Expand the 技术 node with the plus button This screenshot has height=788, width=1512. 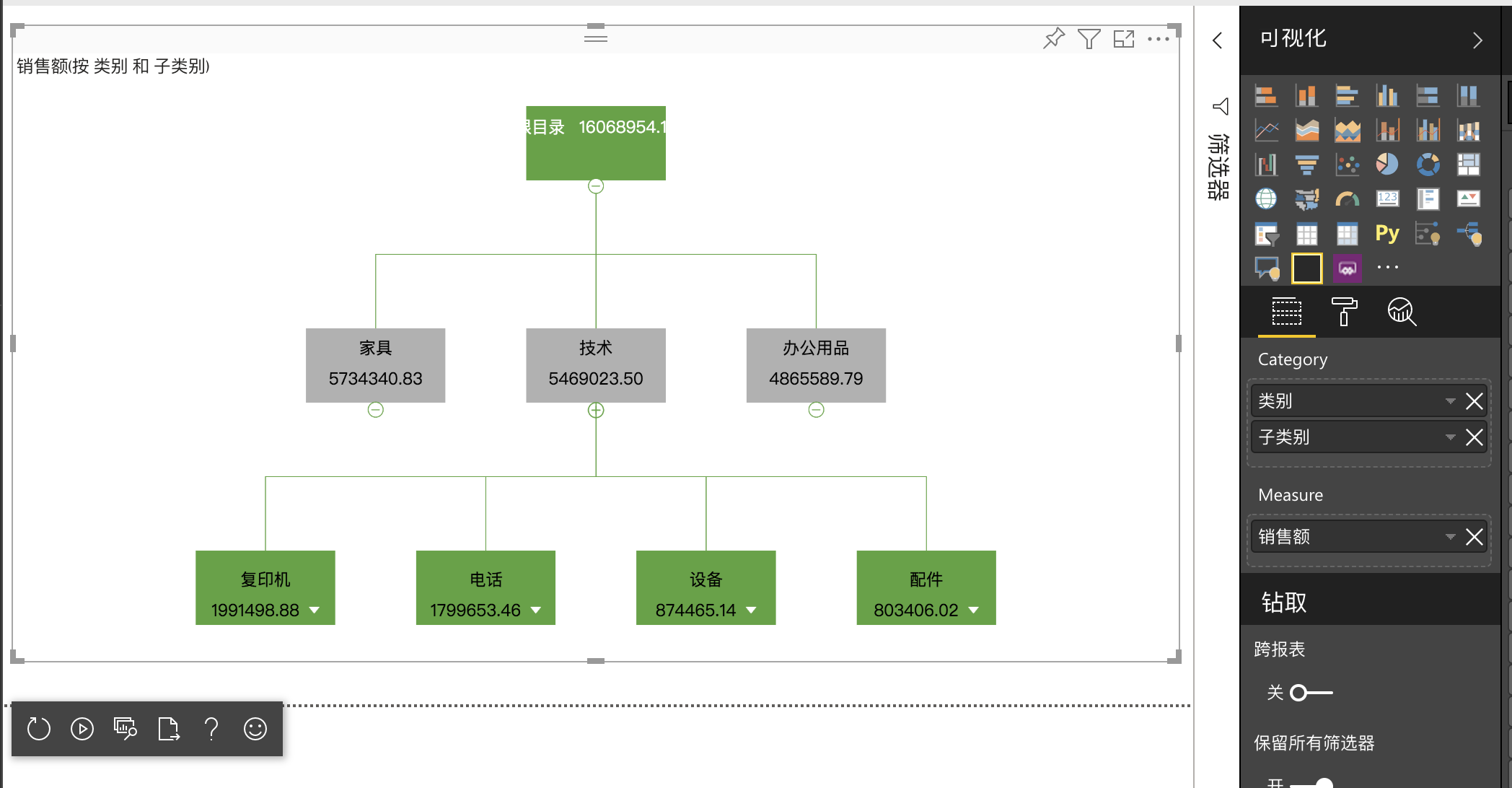tap(596, 409)
